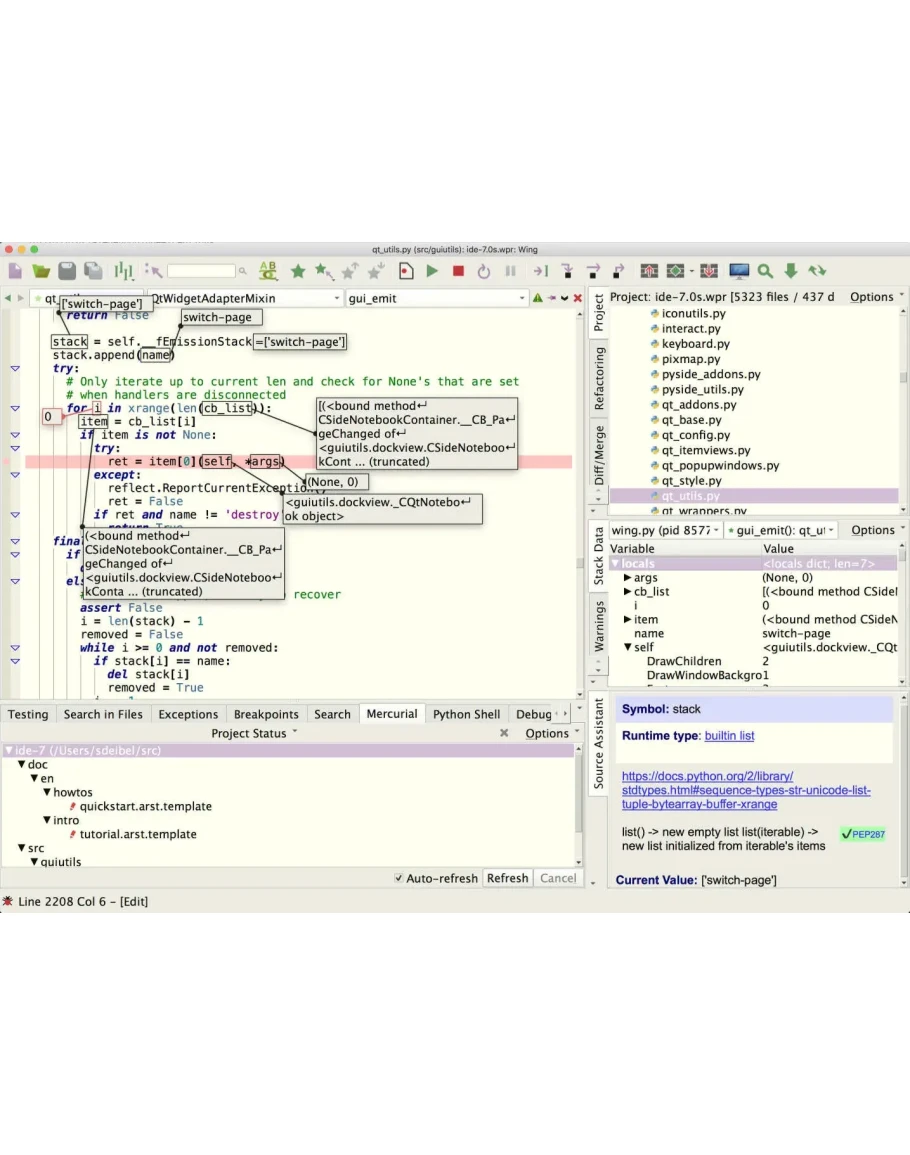The image size is (910, 1155).
Task: Open the vertical Refactoring tab
Action: tap(599, 379)
